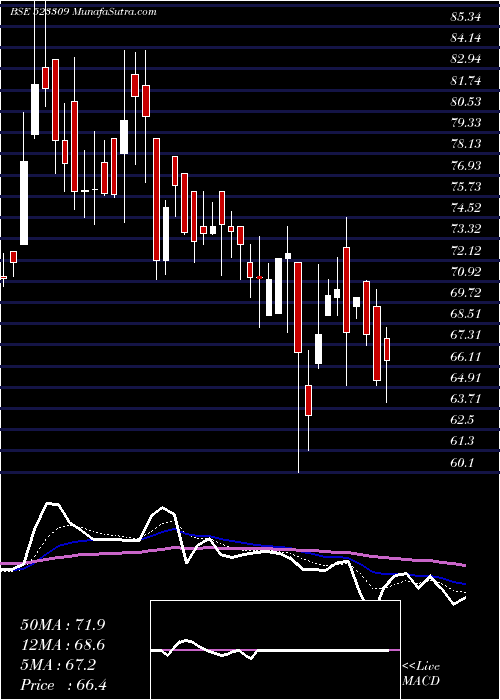Click the 60.1 price axis label

[x=462, y=463]
